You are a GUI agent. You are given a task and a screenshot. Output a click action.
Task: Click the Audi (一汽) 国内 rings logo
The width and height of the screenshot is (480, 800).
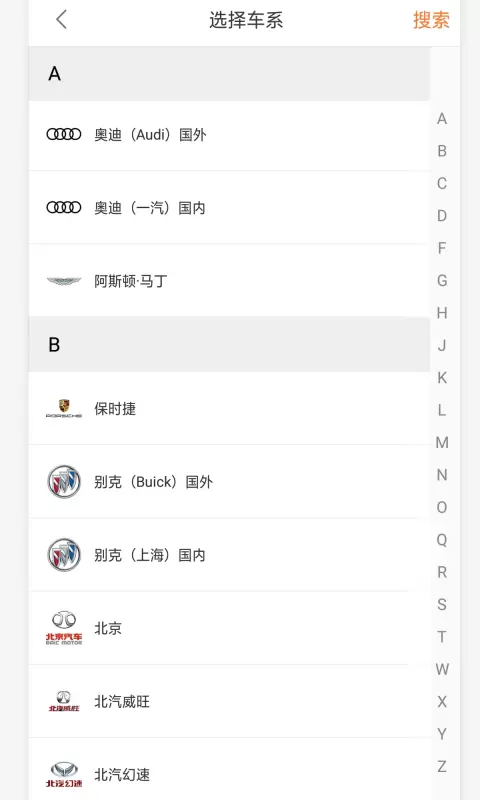click(x=64, y=208)
